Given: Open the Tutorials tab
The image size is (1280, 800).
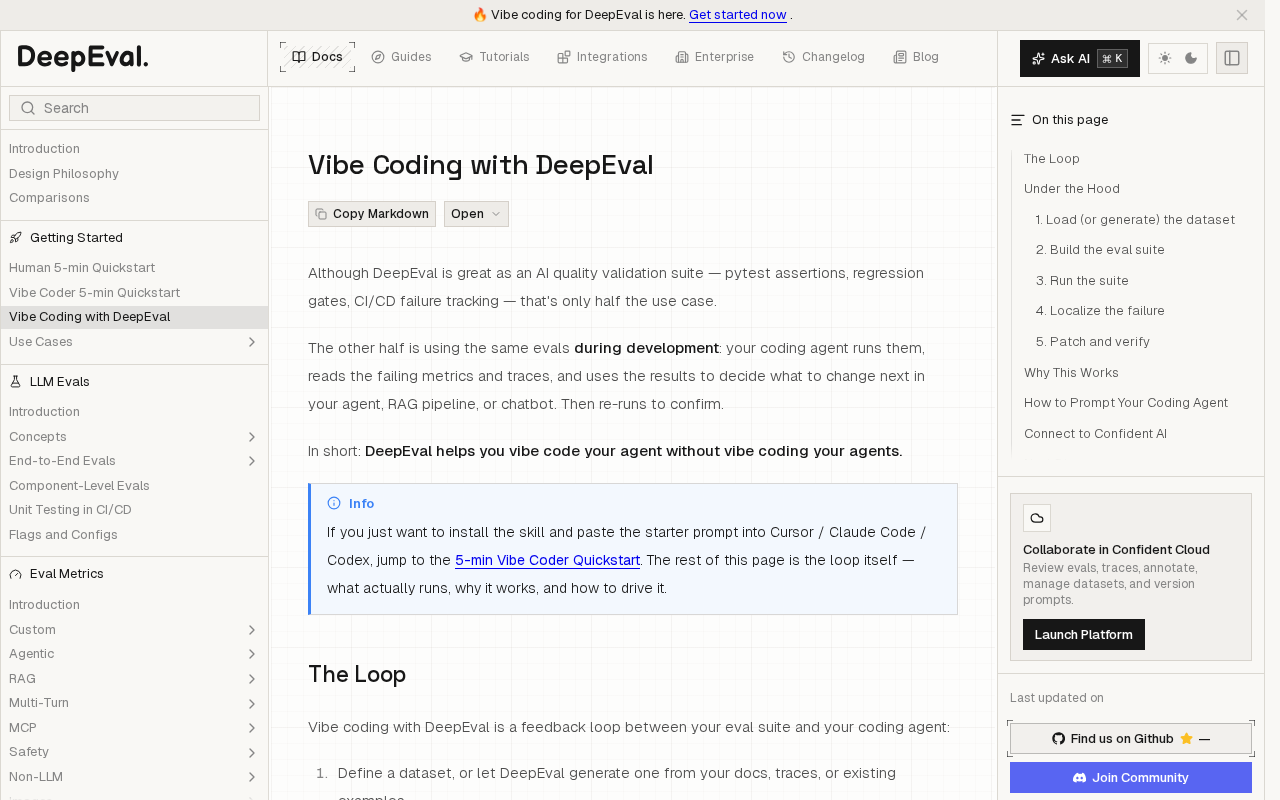Looking at the screenshot, I should pyautogui.click(x=494, y=57).
